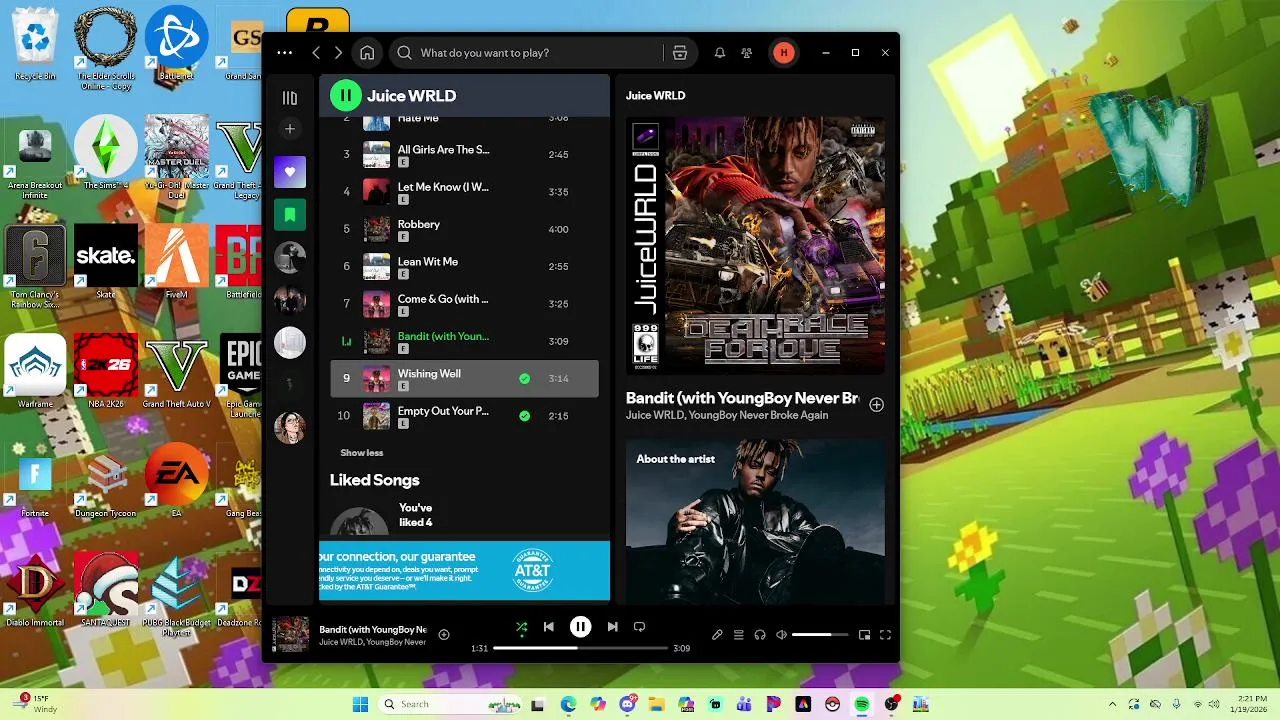Open Discord from the taskbar
The image size is (1280, 720).
coord(628,705)
